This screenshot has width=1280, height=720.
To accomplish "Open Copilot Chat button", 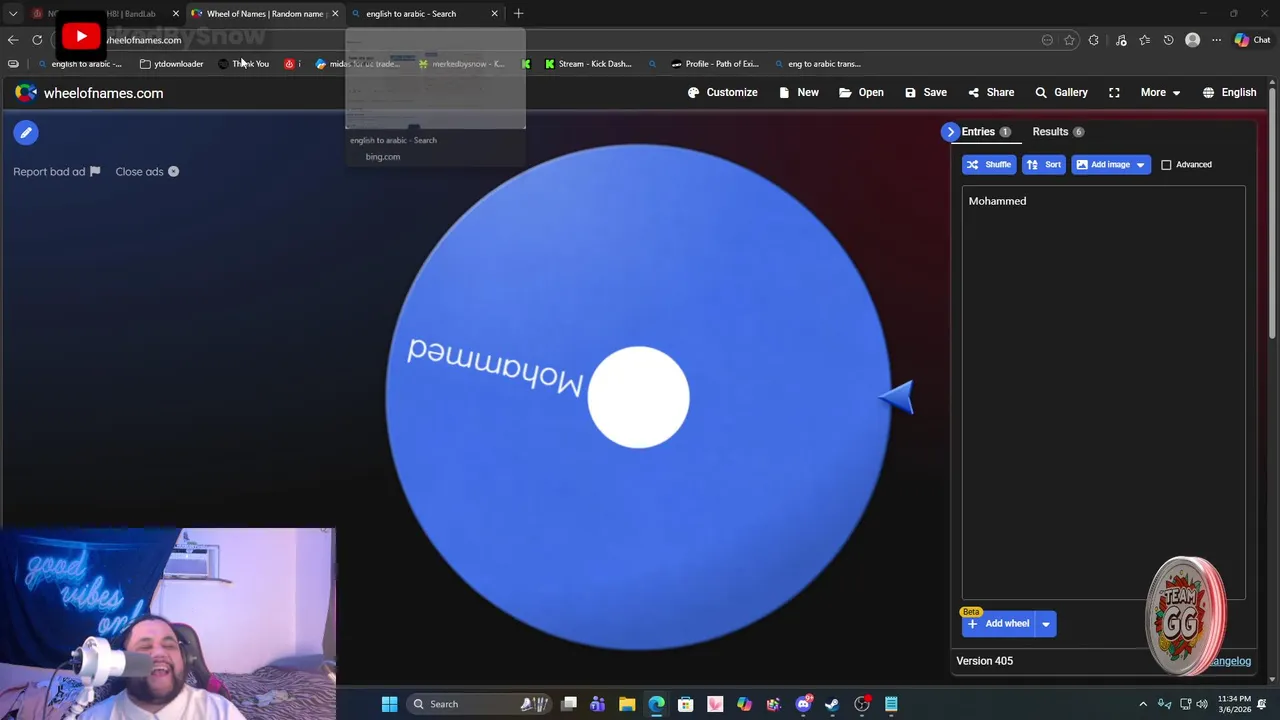I will click(1252, 40).
